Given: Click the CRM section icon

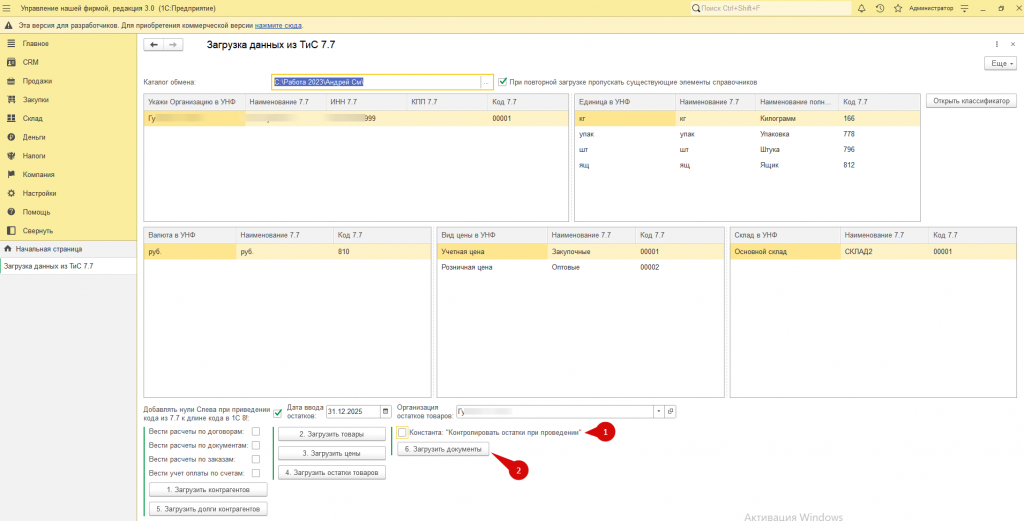Looking at the screenshot, I should point(10,62).
